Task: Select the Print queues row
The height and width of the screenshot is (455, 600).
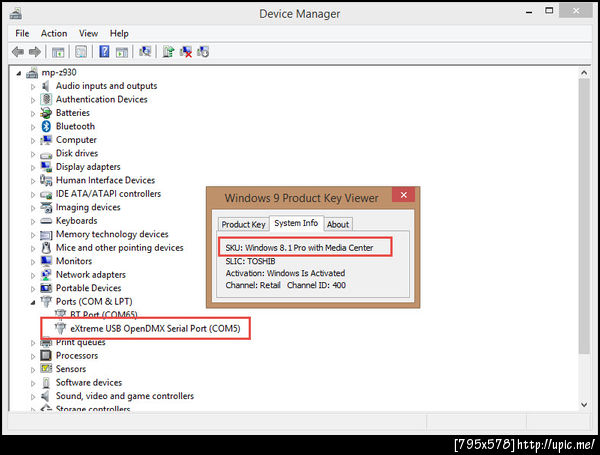Action: tap(80, 342)
